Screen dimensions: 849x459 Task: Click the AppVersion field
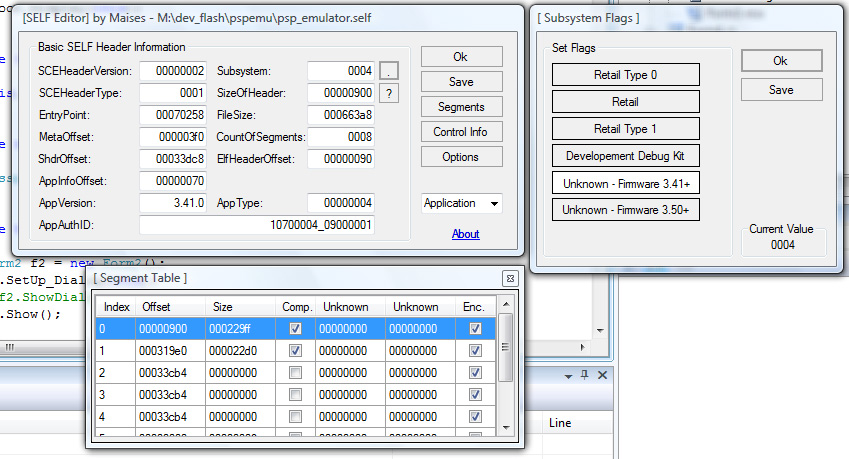(173, 203)
